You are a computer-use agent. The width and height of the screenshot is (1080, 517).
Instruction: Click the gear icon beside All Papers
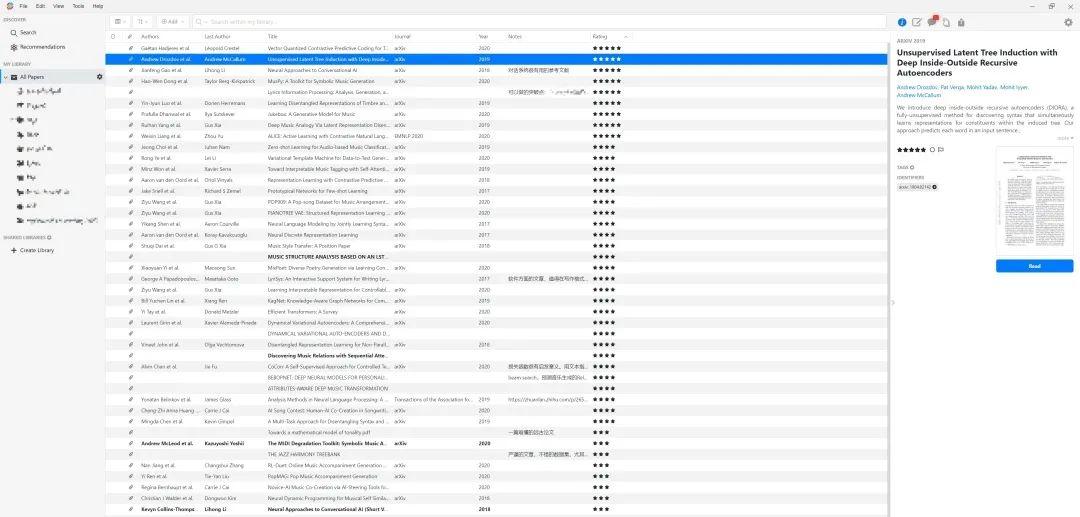point(99,77)
